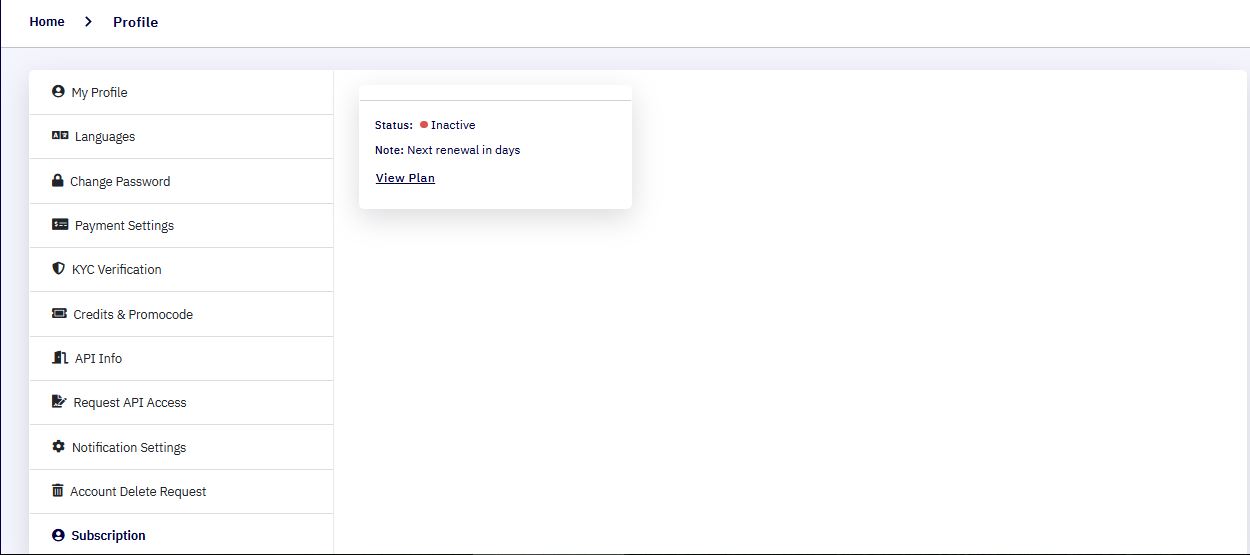Select Request API Access item
The image size is (1250, 555).
[181, 402]
